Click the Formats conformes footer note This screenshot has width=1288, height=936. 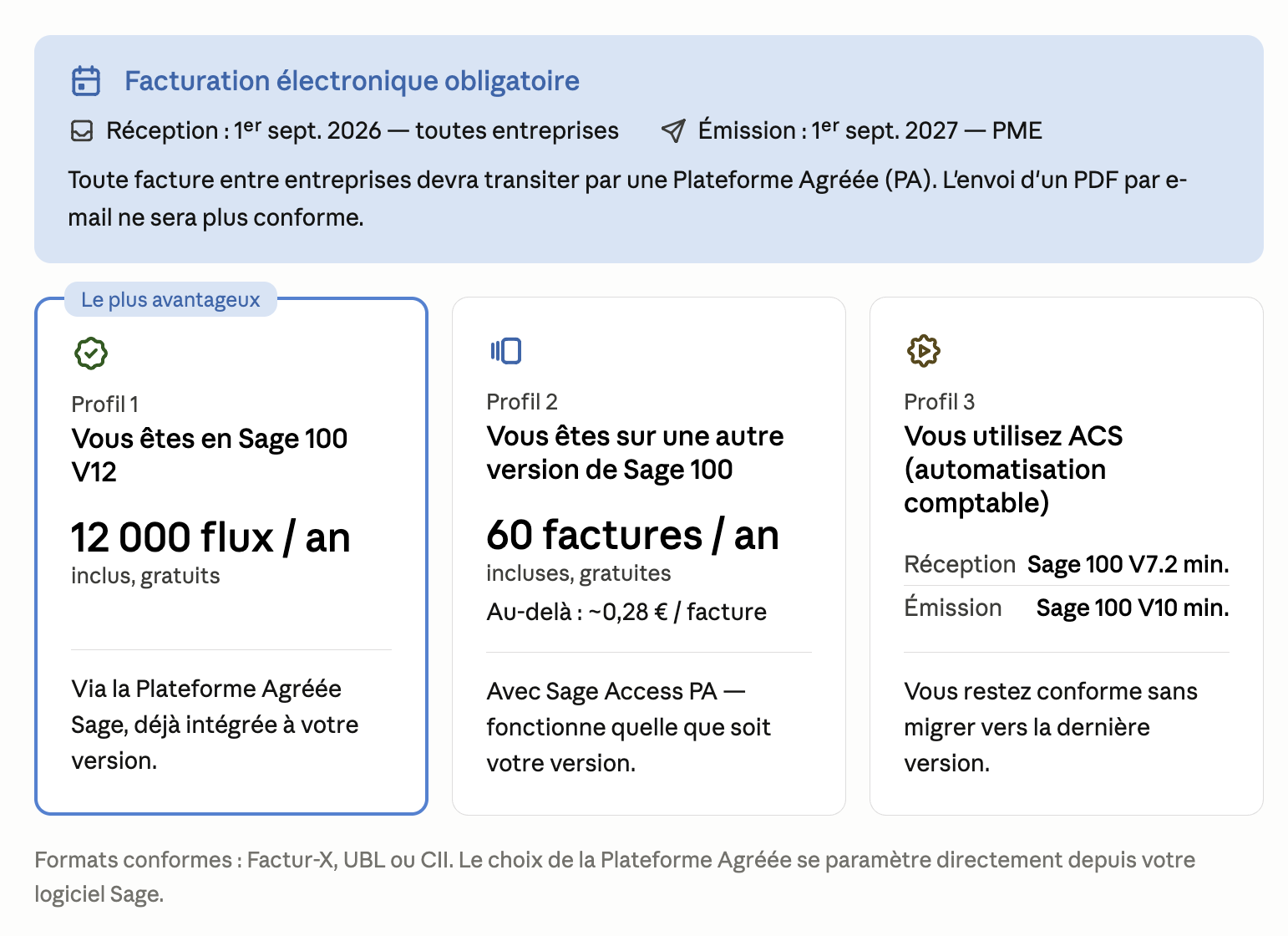615,877
